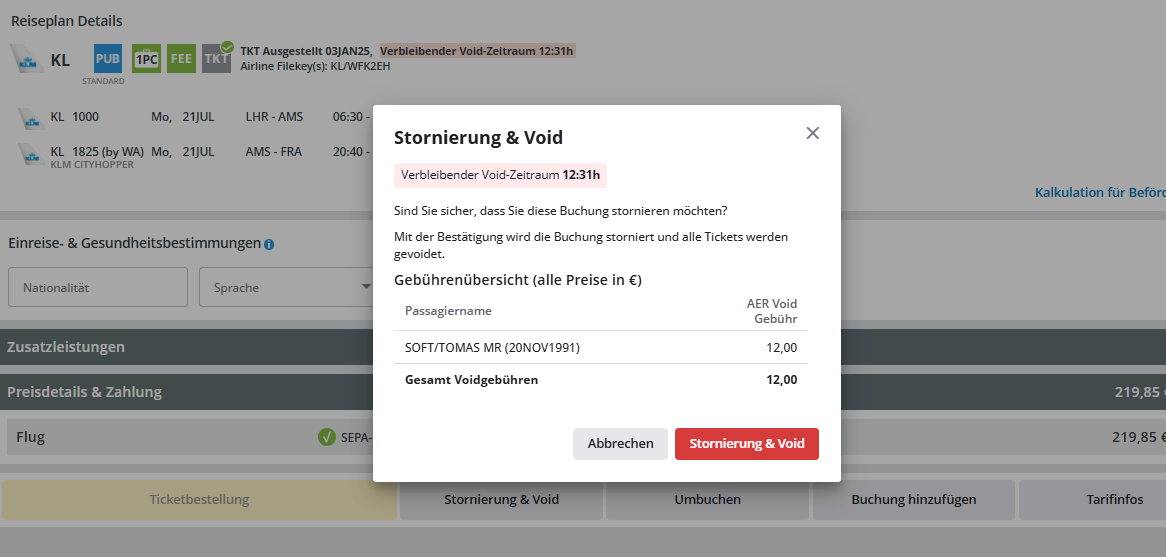
Task: Select Umbuchen in the bottom action bar
Action: pyautogui.click(x=707, y=500)
